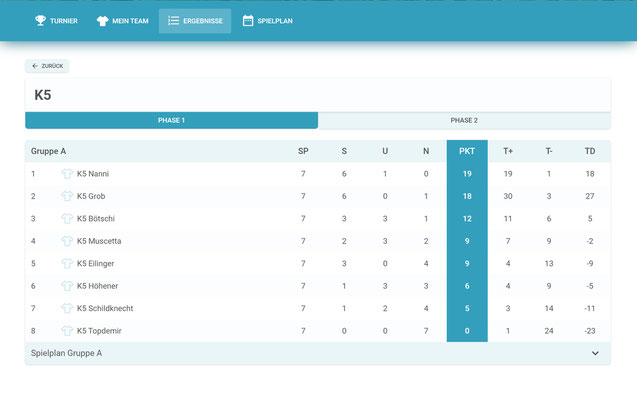Viewport: 637px width, 400px height.
Task: Click the jersey icon for K5 Muscetta
Action: point(67,241)
